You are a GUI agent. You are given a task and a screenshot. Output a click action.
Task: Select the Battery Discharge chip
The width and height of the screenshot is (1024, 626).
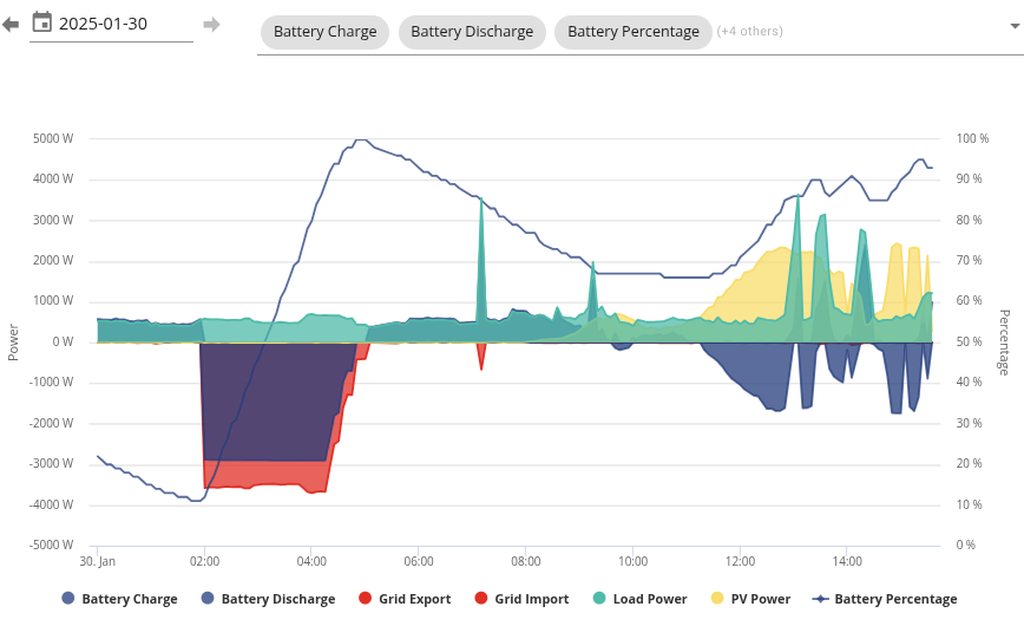pos(472,32)
